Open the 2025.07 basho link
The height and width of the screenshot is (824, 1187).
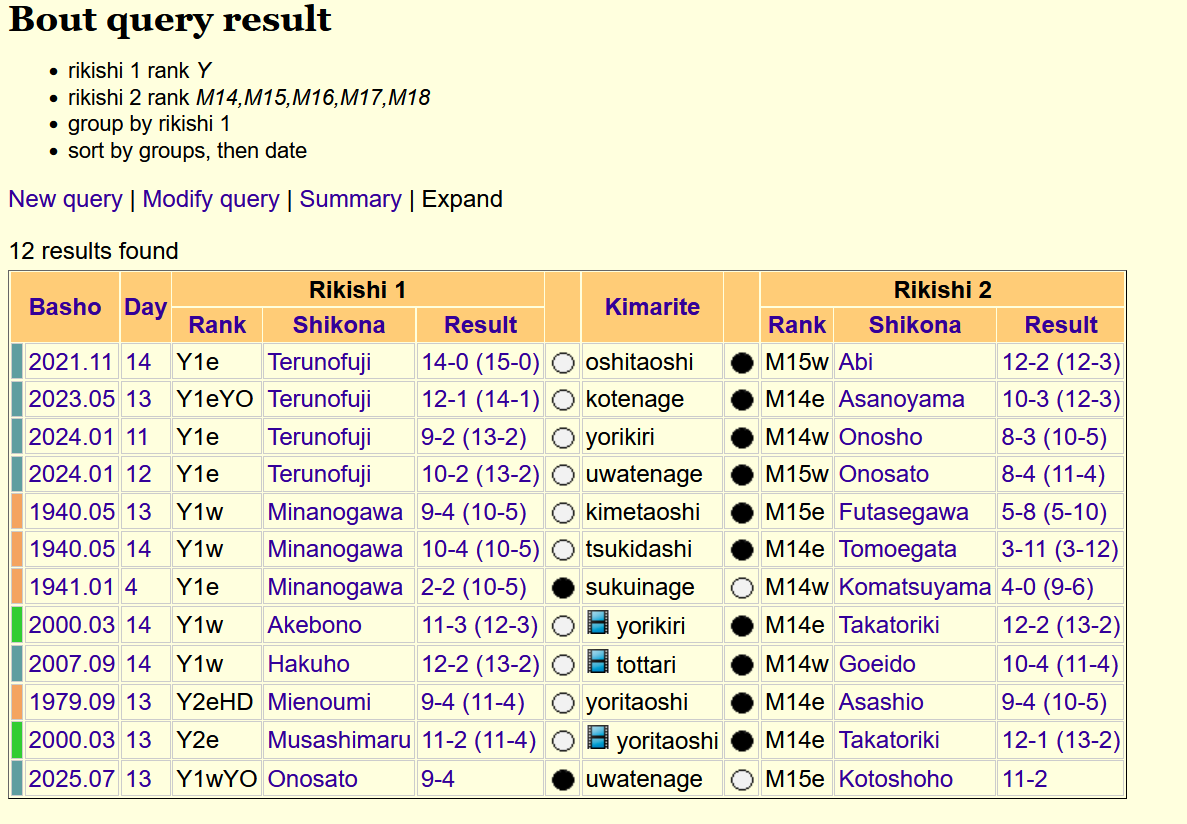71,779
